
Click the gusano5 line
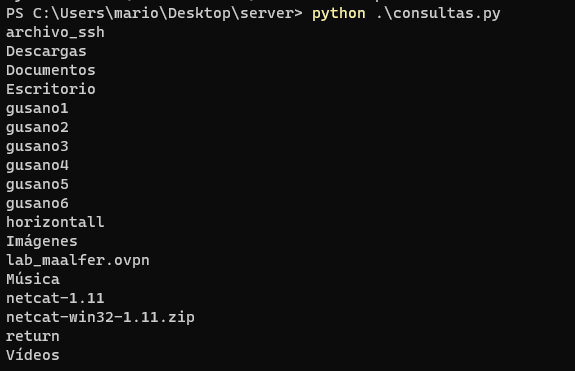click(37, 185)
